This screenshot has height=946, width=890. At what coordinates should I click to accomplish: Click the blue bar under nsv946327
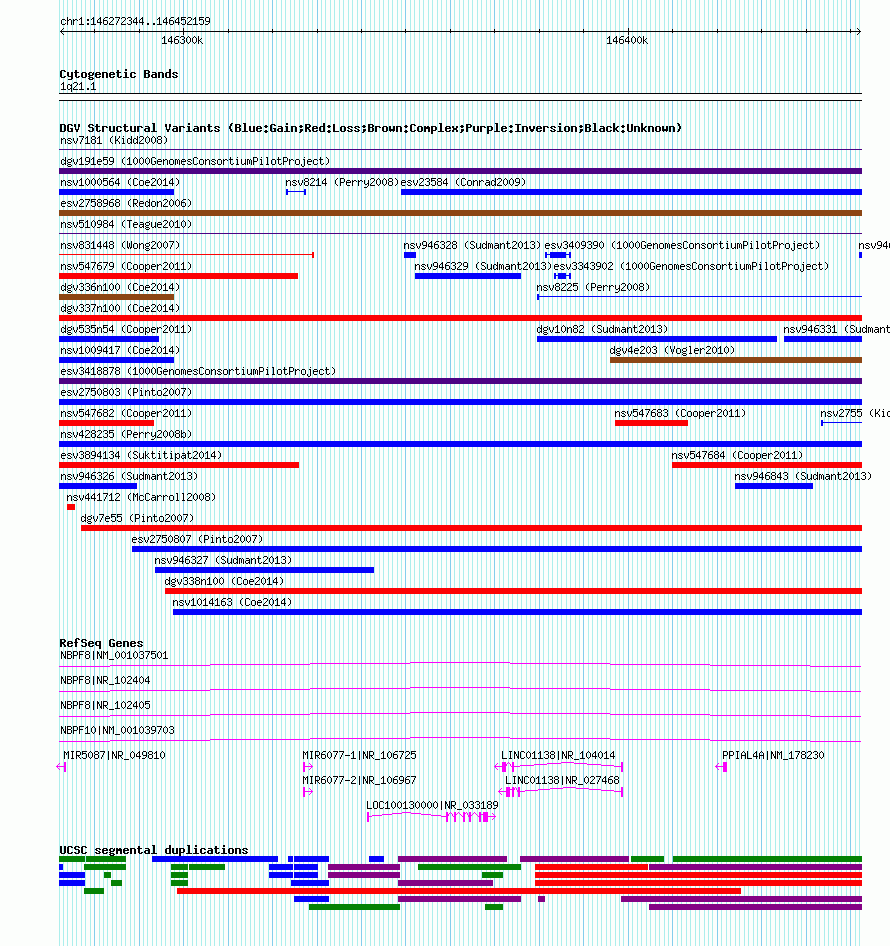(264, 571)
